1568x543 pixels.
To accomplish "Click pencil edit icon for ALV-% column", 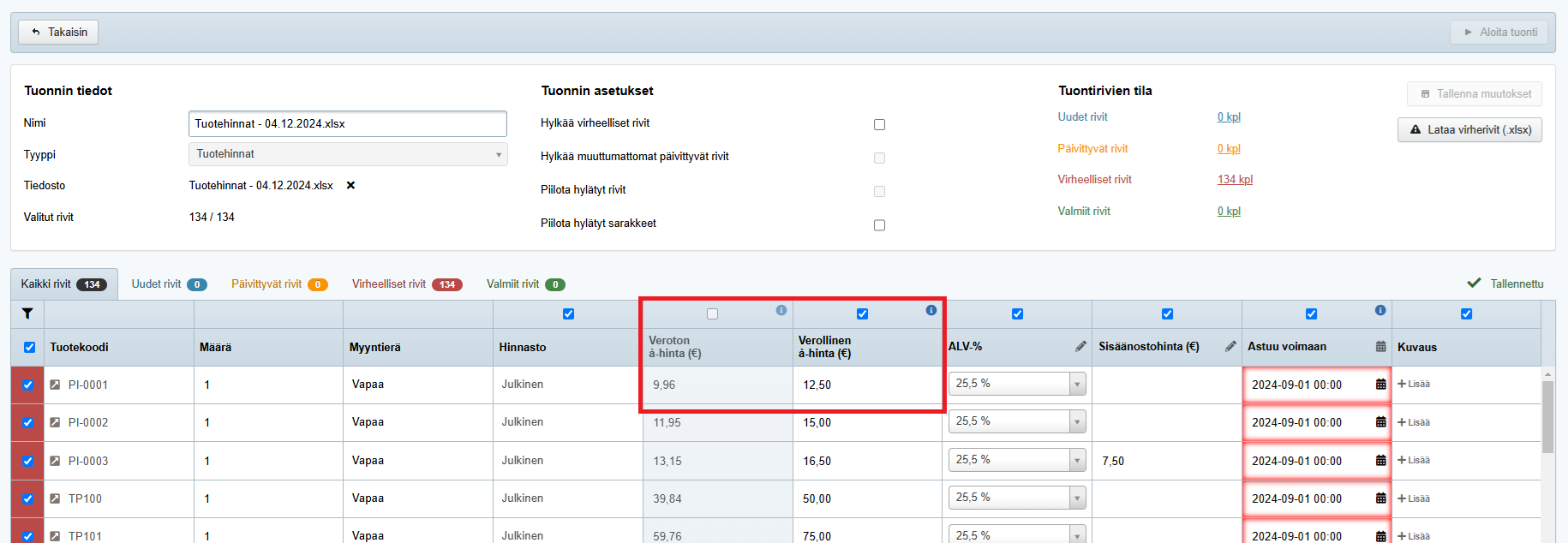I will click(x=1080, y=346).
